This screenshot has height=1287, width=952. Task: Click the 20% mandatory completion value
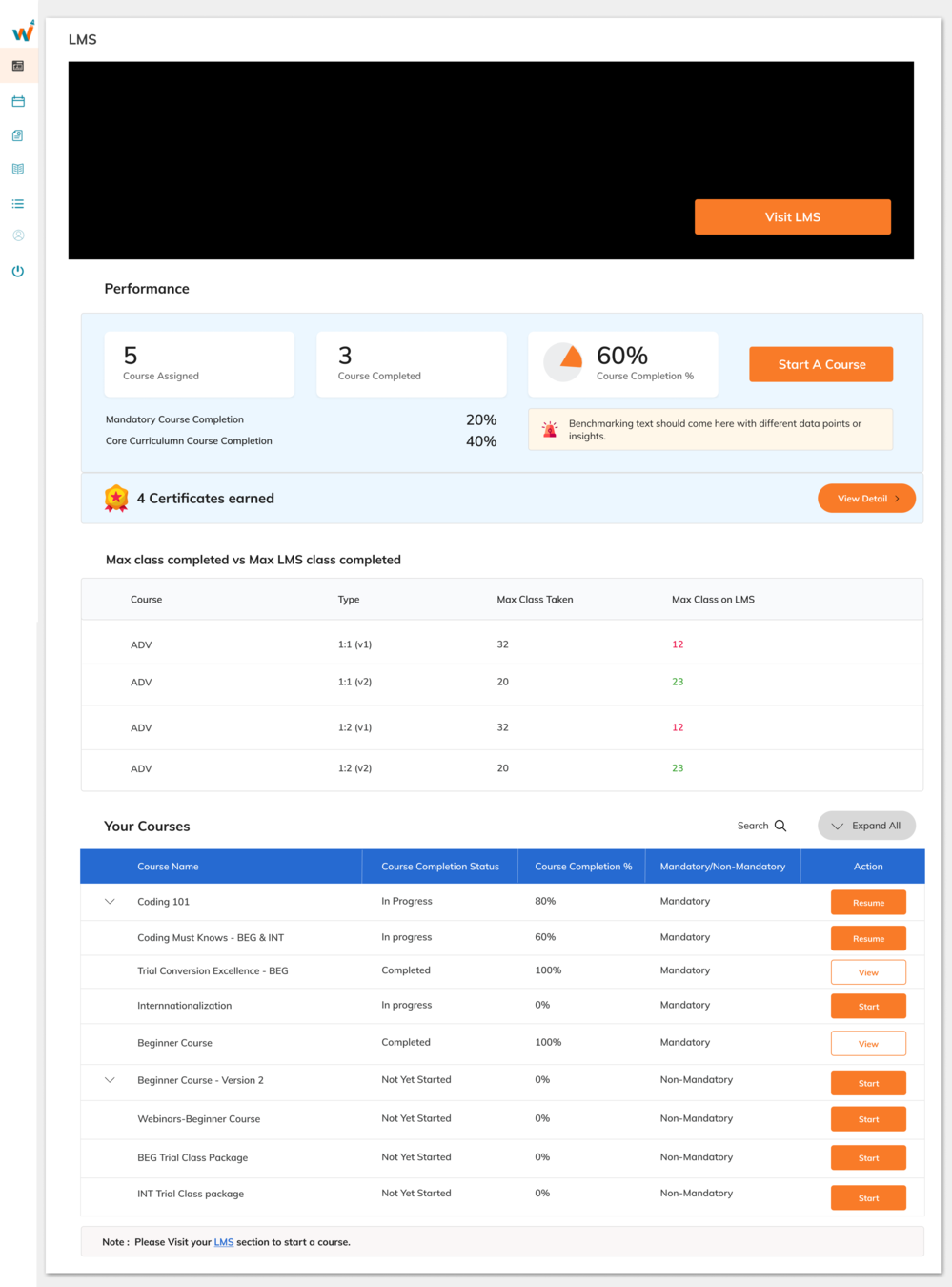(481, 419)
